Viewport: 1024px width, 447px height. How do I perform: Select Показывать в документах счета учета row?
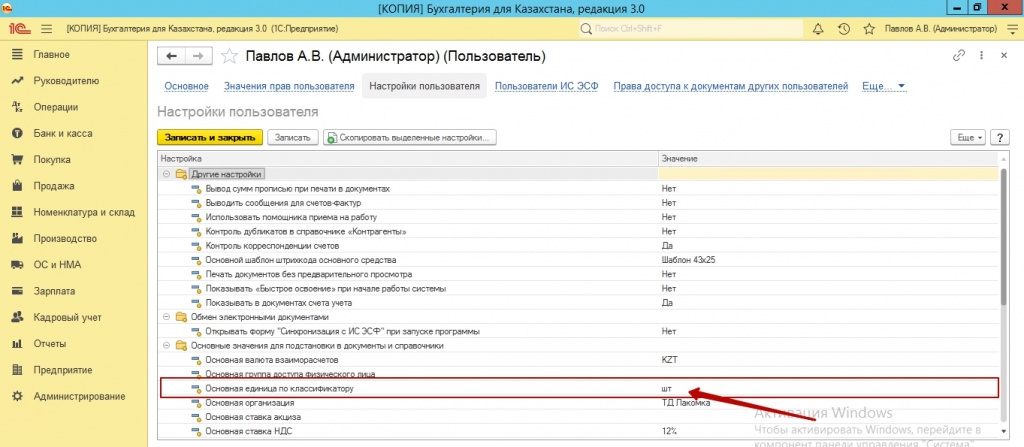coord(578,303)
